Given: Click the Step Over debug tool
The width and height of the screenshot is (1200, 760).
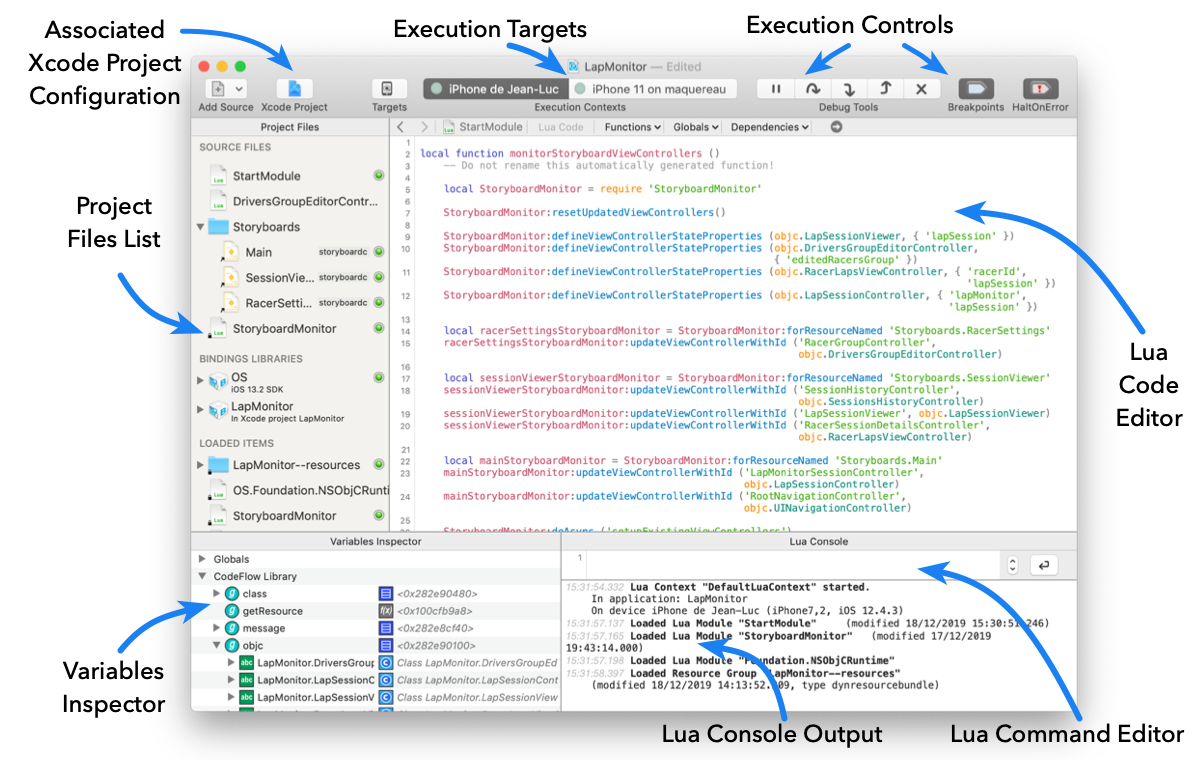Looking at the screenshot, I should click(x=812, y=89).
